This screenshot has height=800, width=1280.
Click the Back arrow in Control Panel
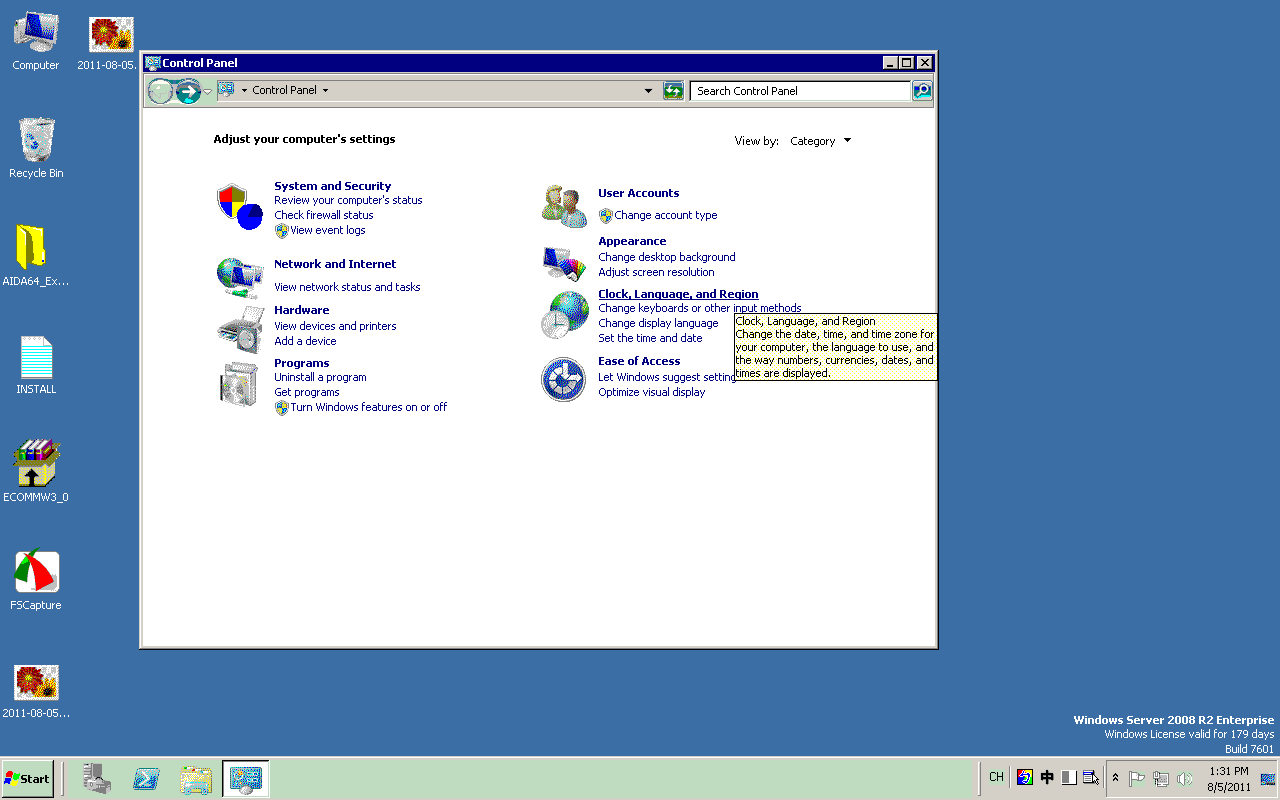(161, 91)
